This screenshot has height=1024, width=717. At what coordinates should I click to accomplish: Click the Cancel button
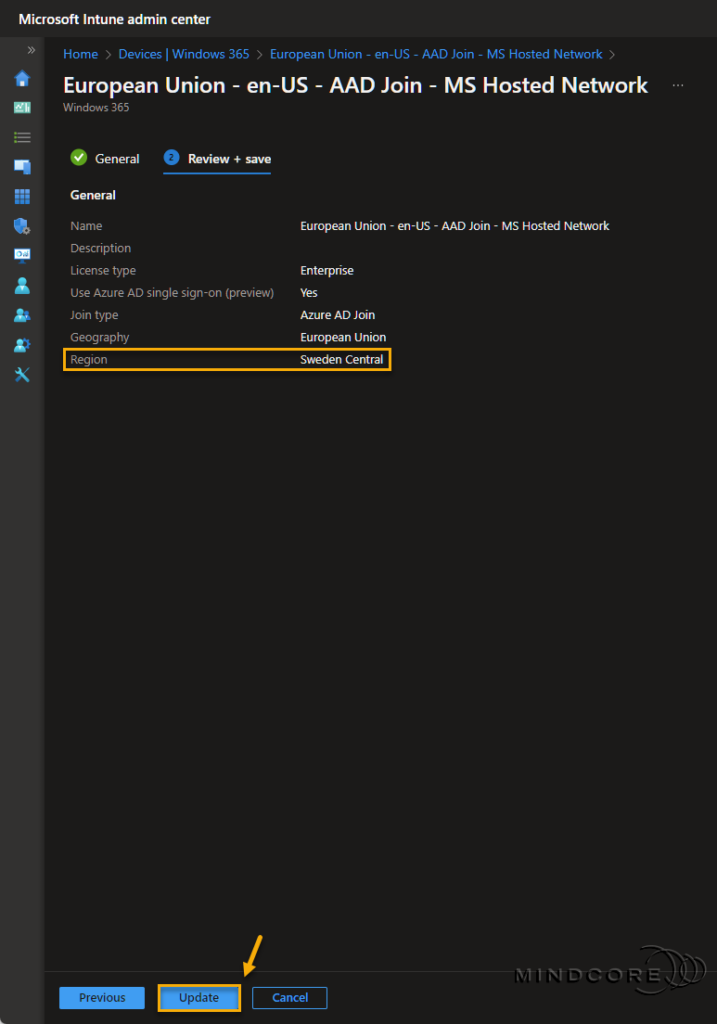coord(289,997)
